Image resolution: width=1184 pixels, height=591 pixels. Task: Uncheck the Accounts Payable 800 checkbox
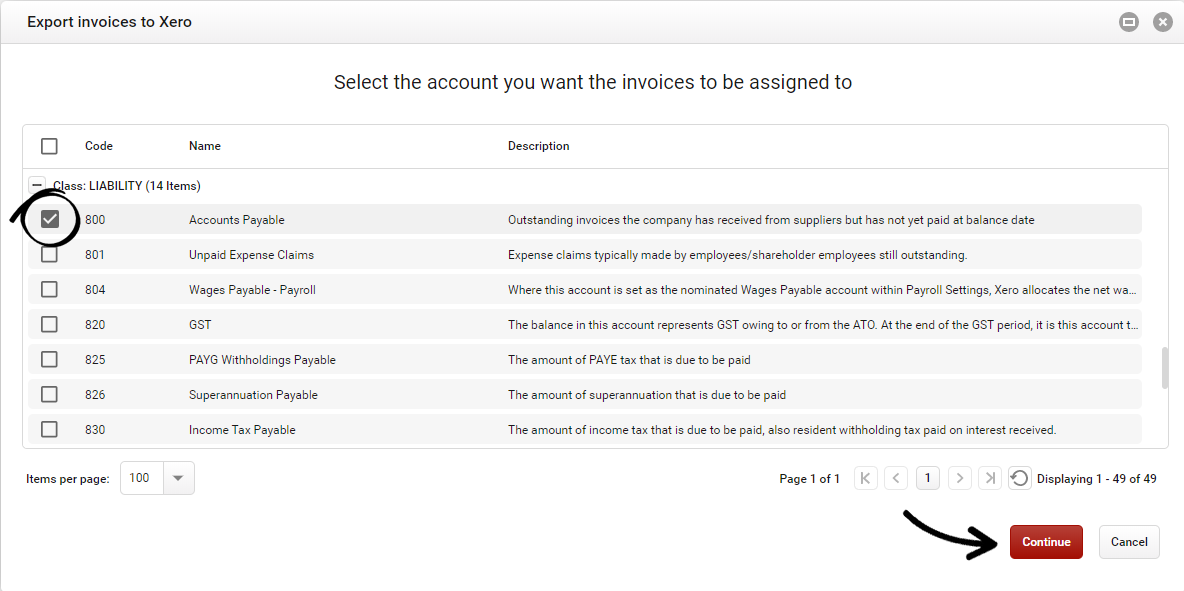point(49,220)
